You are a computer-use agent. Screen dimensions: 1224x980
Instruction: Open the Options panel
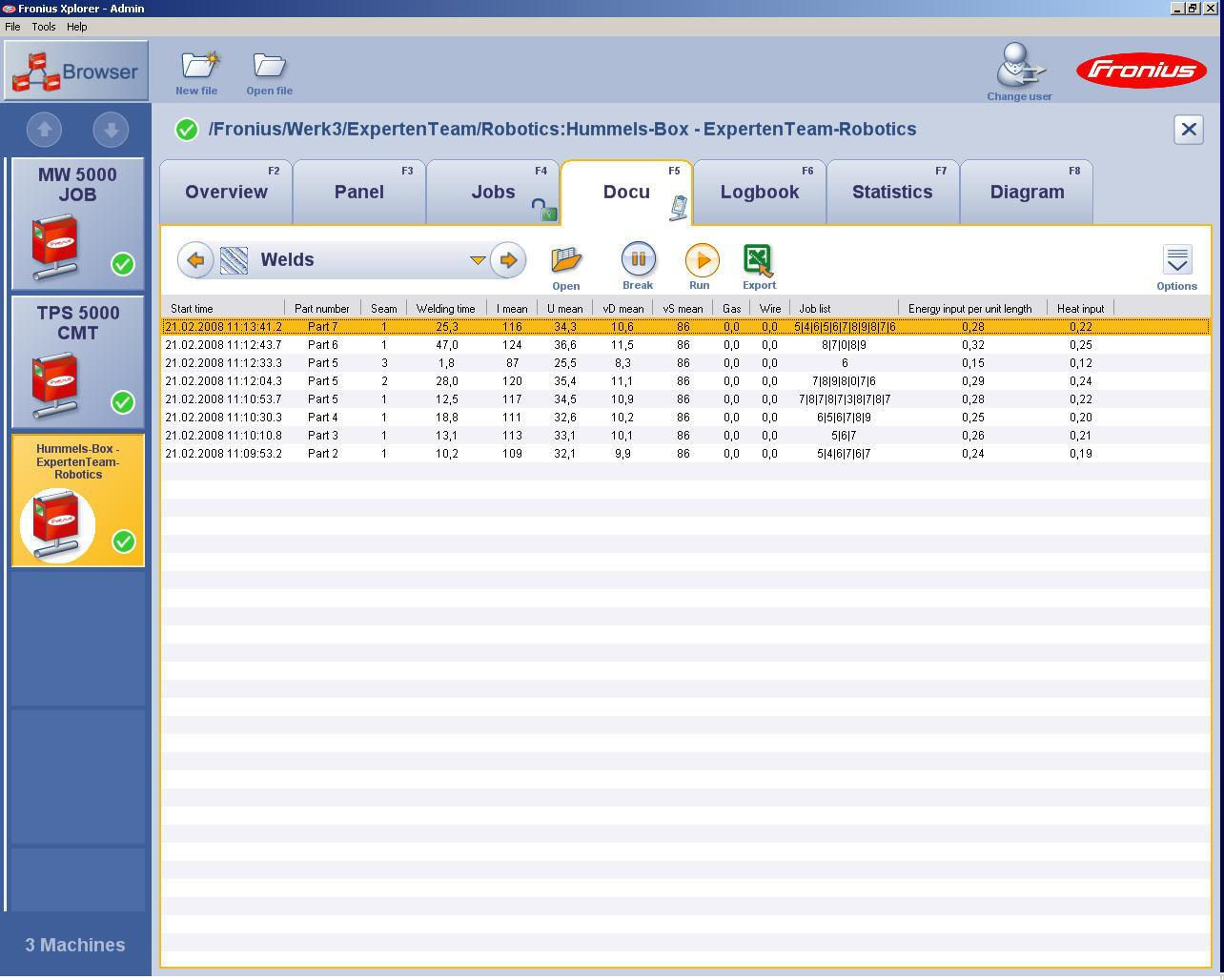(1176, 268)
